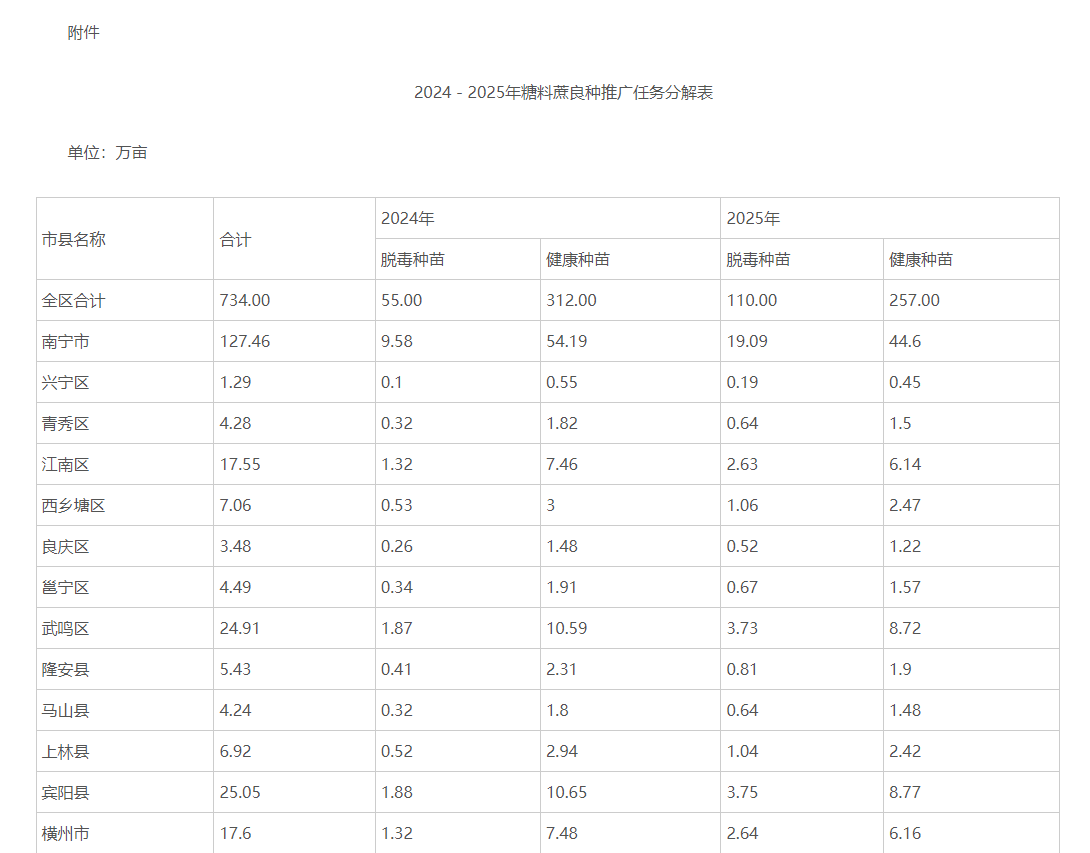Click the 全区合计 row label
The image size is (1090, 853).
(x=70, y=300)
